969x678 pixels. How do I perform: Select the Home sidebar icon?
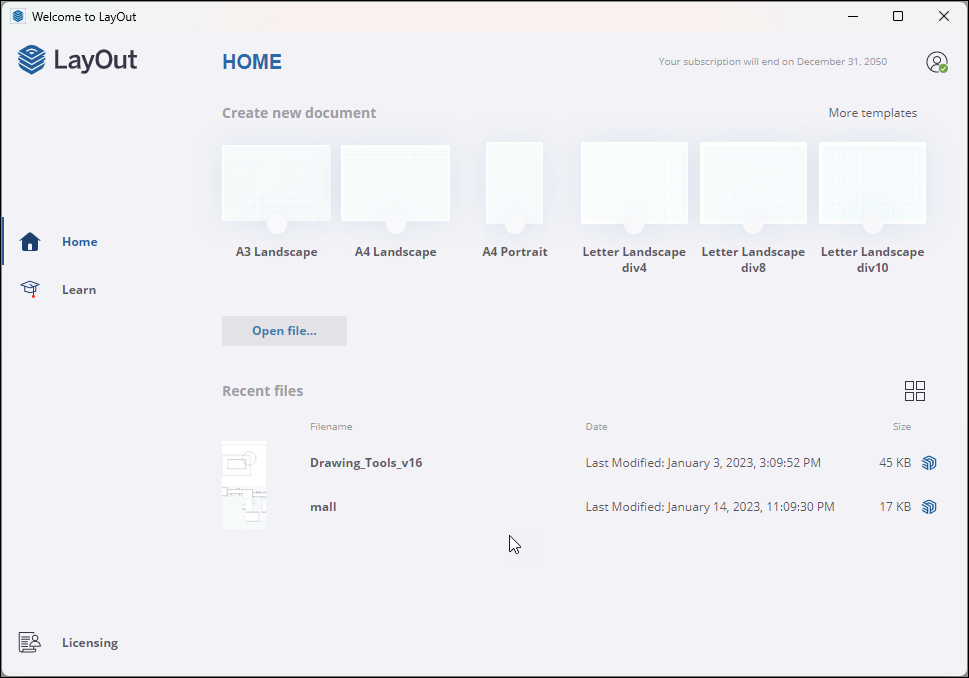29,241
